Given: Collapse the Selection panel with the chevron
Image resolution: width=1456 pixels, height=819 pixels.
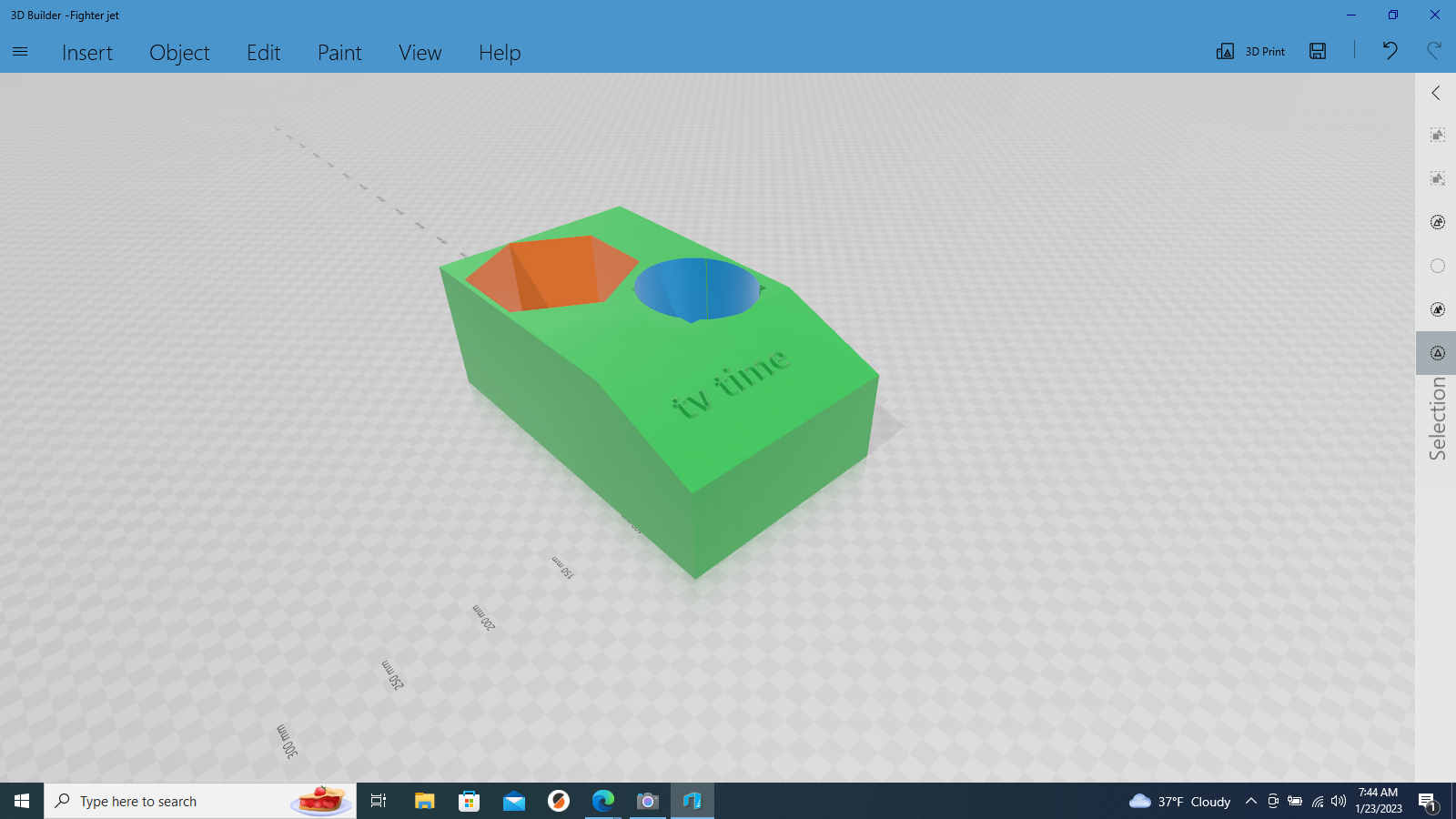Looking at the screenshot, I should (x=1435, y=93).
